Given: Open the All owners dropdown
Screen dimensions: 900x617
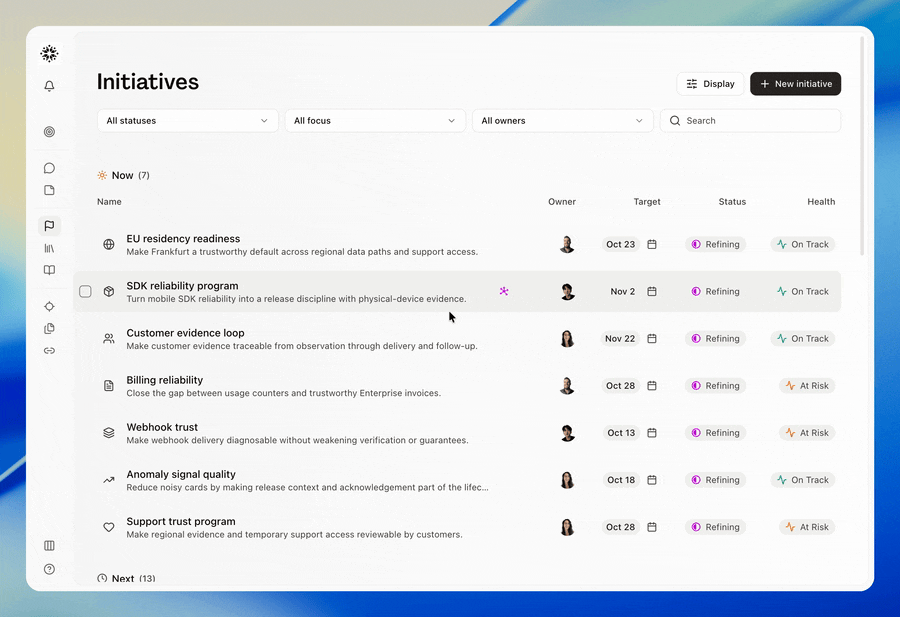Looking at the screenshot, I should 562,121.
